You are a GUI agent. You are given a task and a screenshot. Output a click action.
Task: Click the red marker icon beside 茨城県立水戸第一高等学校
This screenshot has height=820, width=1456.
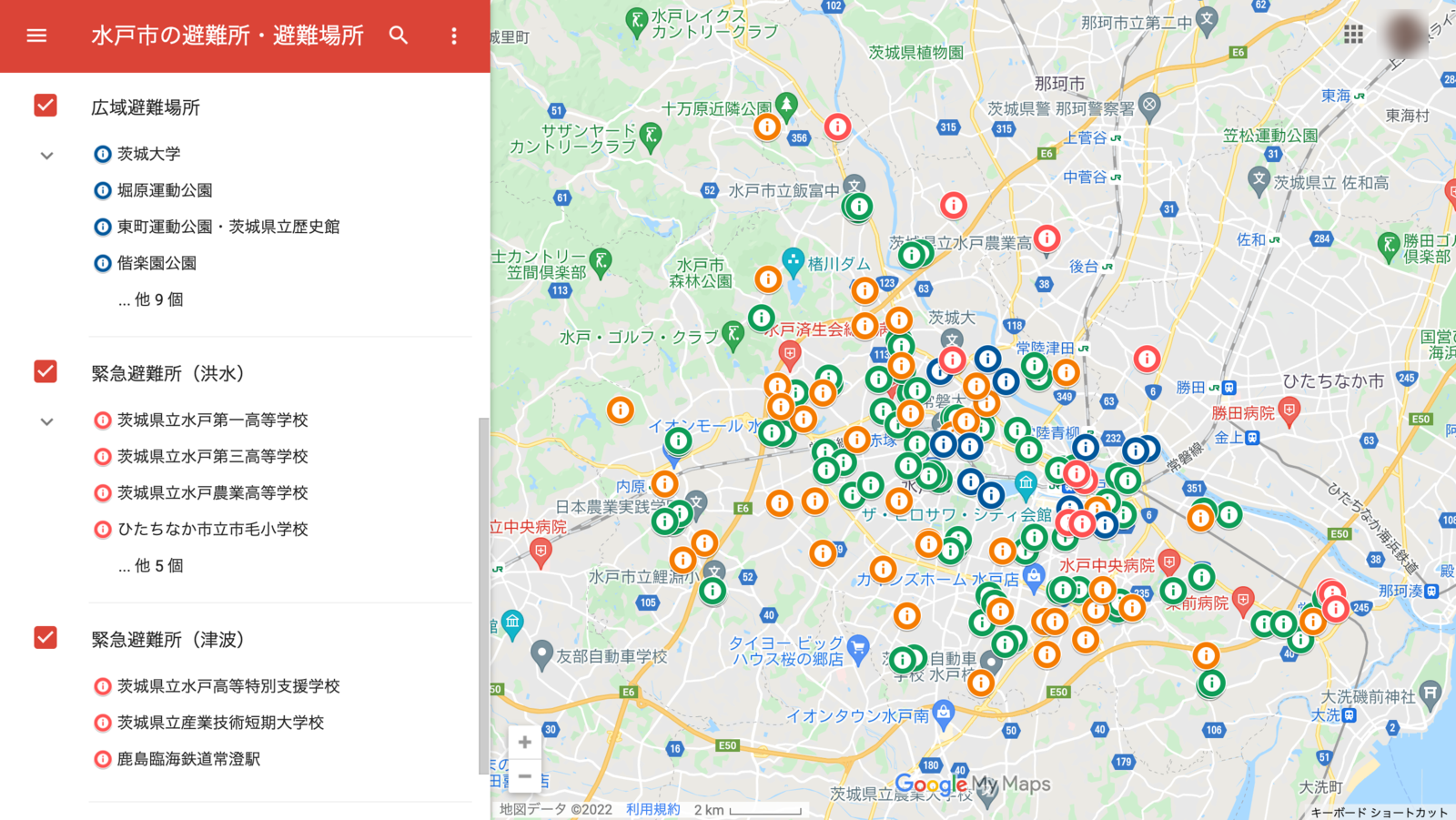(103, 420)
